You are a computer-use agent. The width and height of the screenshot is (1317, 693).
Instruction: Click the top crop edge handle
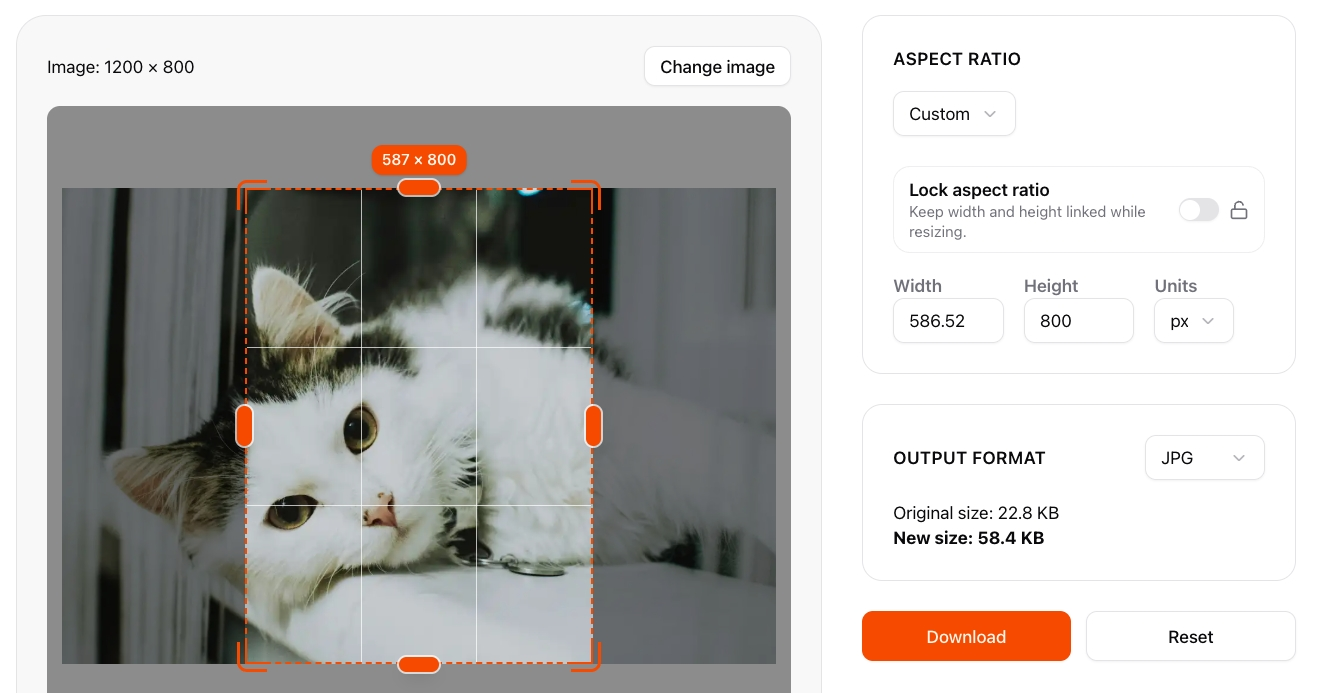pyautogui.click(x=419, y=187)
